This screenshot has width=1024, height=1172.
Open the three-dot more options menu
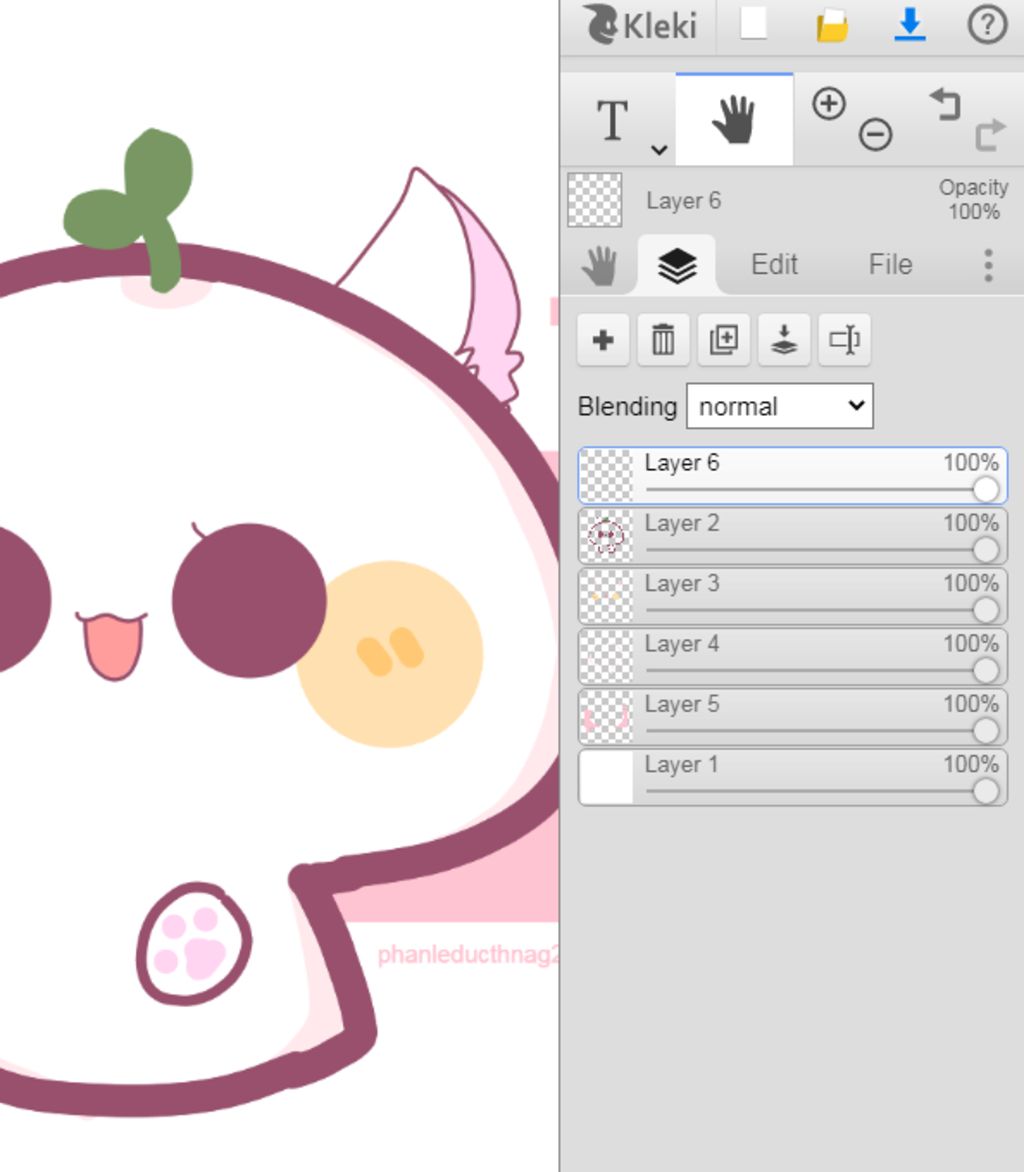[988, 265]
